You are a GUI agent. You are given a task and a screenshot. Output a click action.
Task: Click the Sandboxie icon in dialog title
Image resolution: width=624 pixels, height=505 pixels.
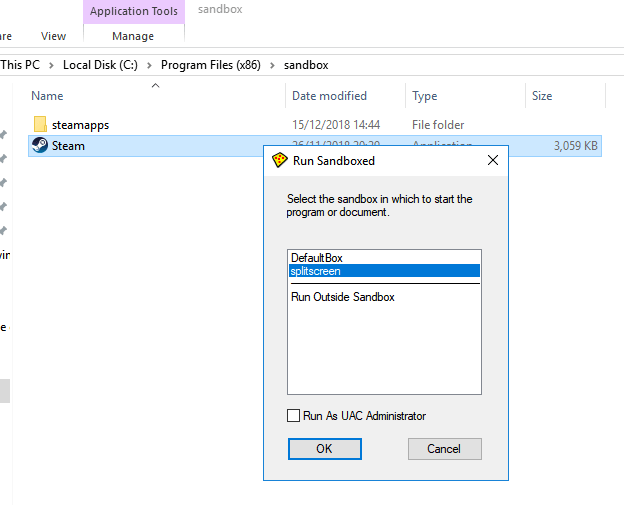point(280,160)
